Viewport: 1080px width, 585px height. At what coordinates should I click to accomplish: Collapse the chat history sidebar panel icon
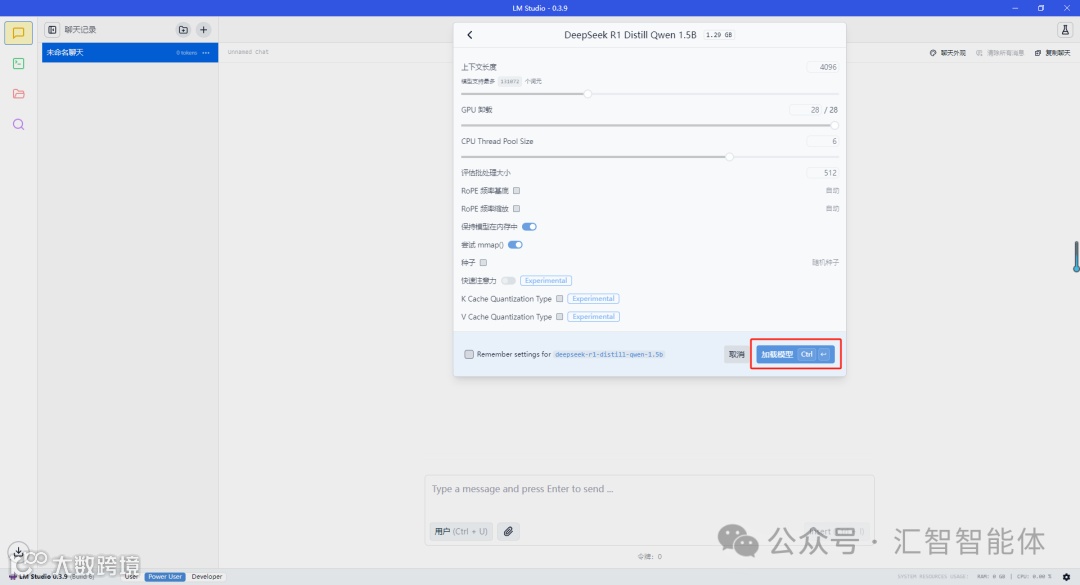[x=52, y=30]
